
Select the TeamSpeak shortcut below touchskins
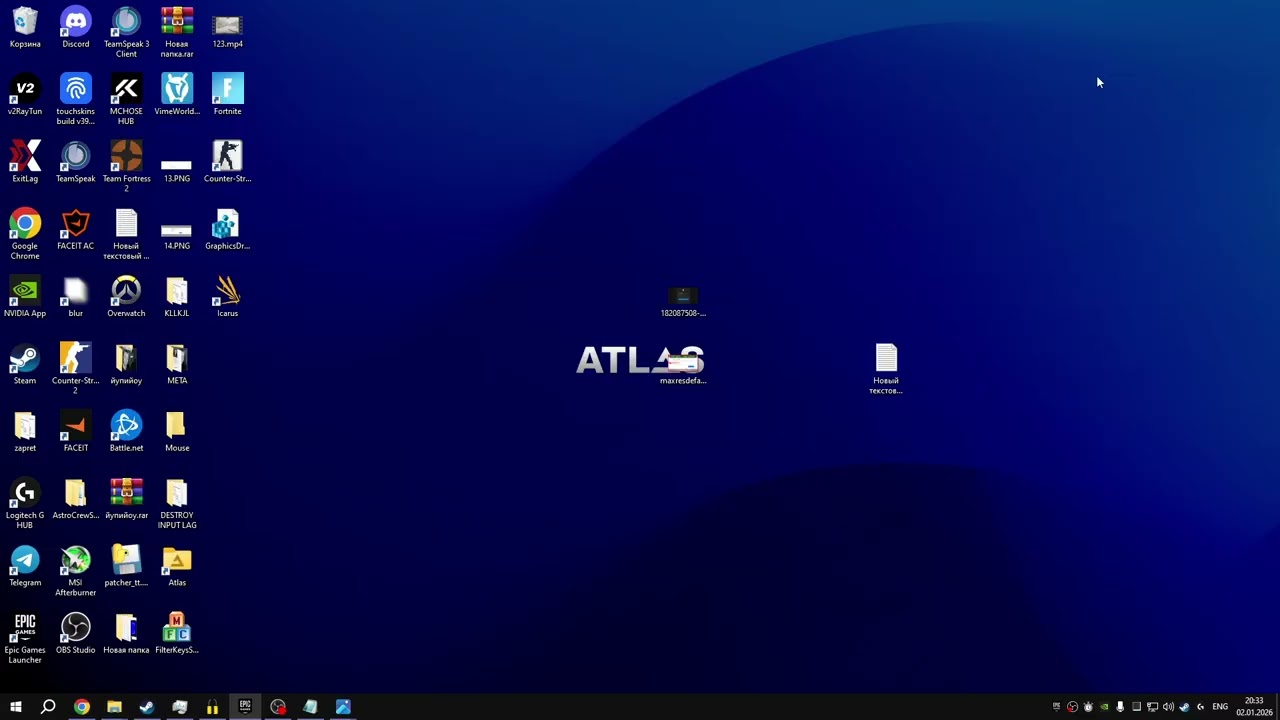[x=75, y=163]
